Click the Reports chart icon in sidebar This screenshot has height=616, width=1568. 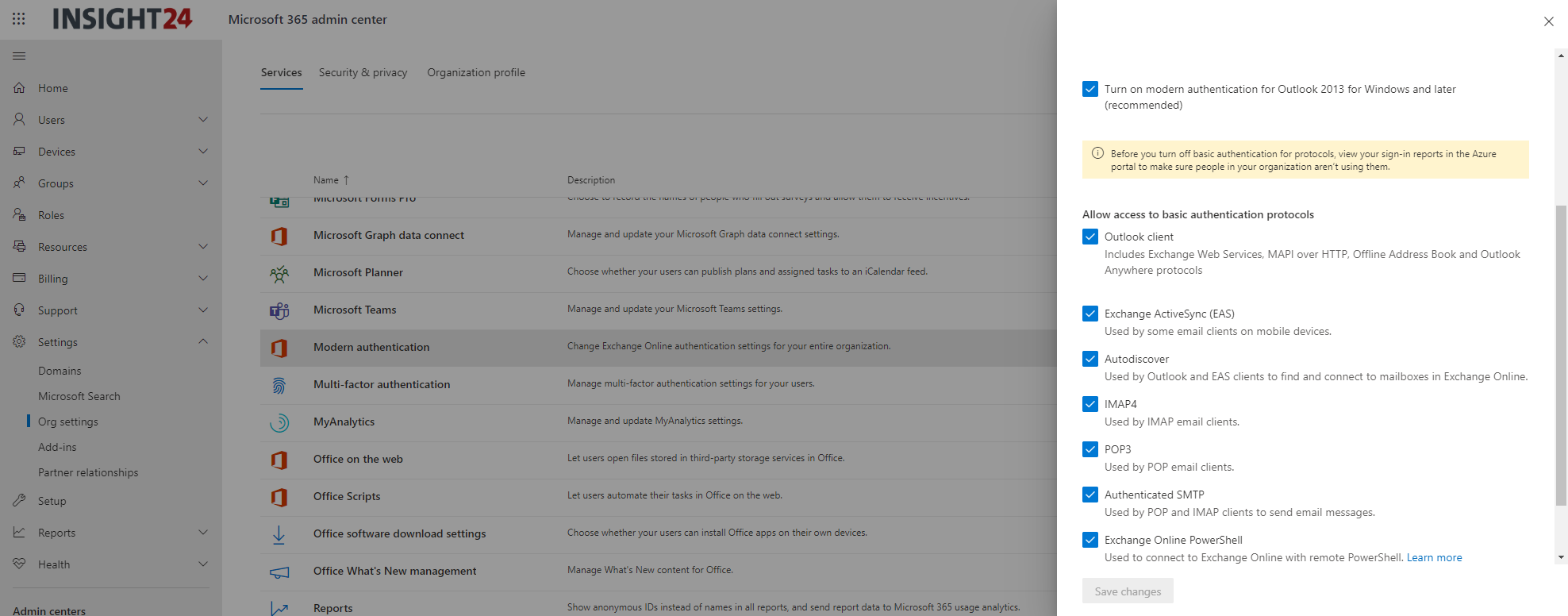point(19,532)
